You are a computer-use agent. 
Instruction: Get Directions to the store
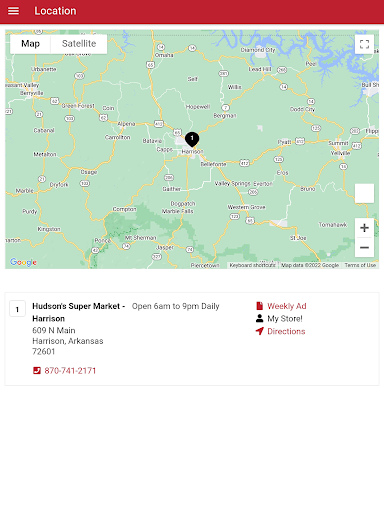tap(286, 331)
